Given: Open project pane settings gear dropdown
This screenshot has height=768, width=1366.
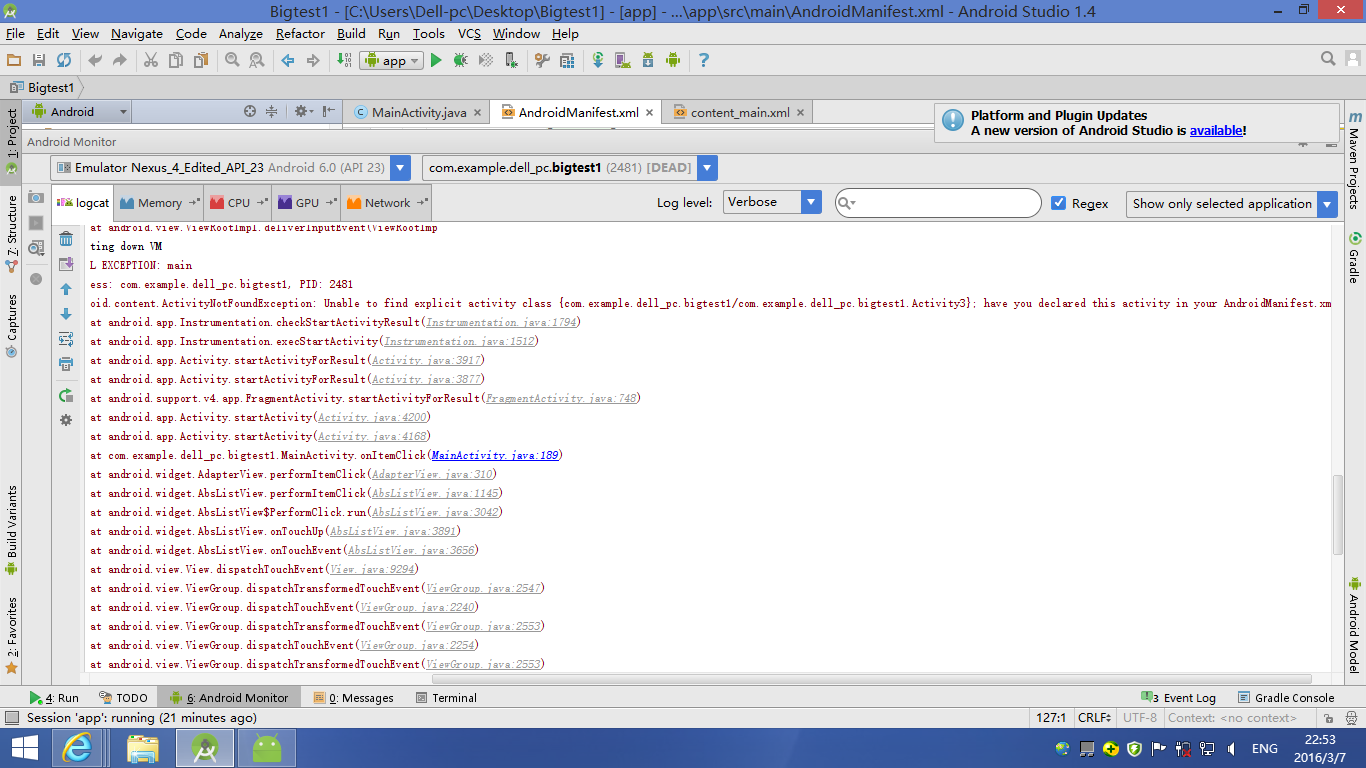Looking at the screenshot, I should pos(304,112).
